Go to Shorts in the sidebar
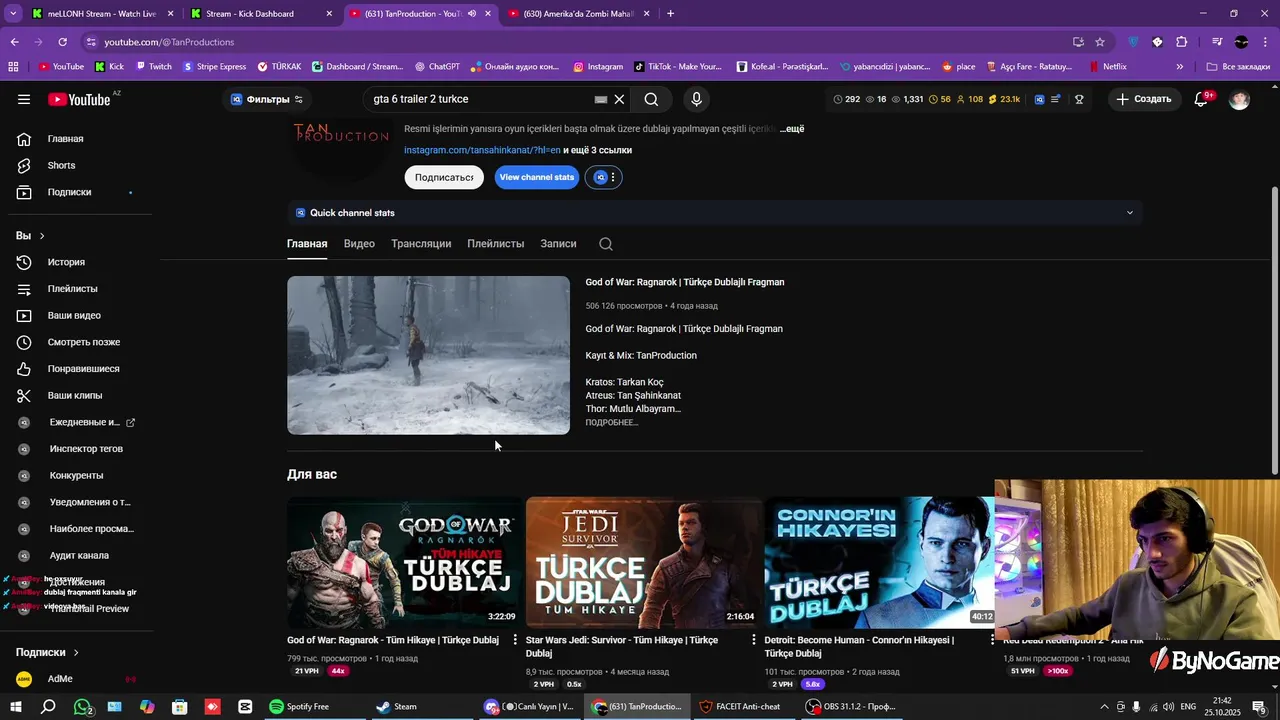The height and width of the screenshot is (720, 1280). click(x=61, y=165)
